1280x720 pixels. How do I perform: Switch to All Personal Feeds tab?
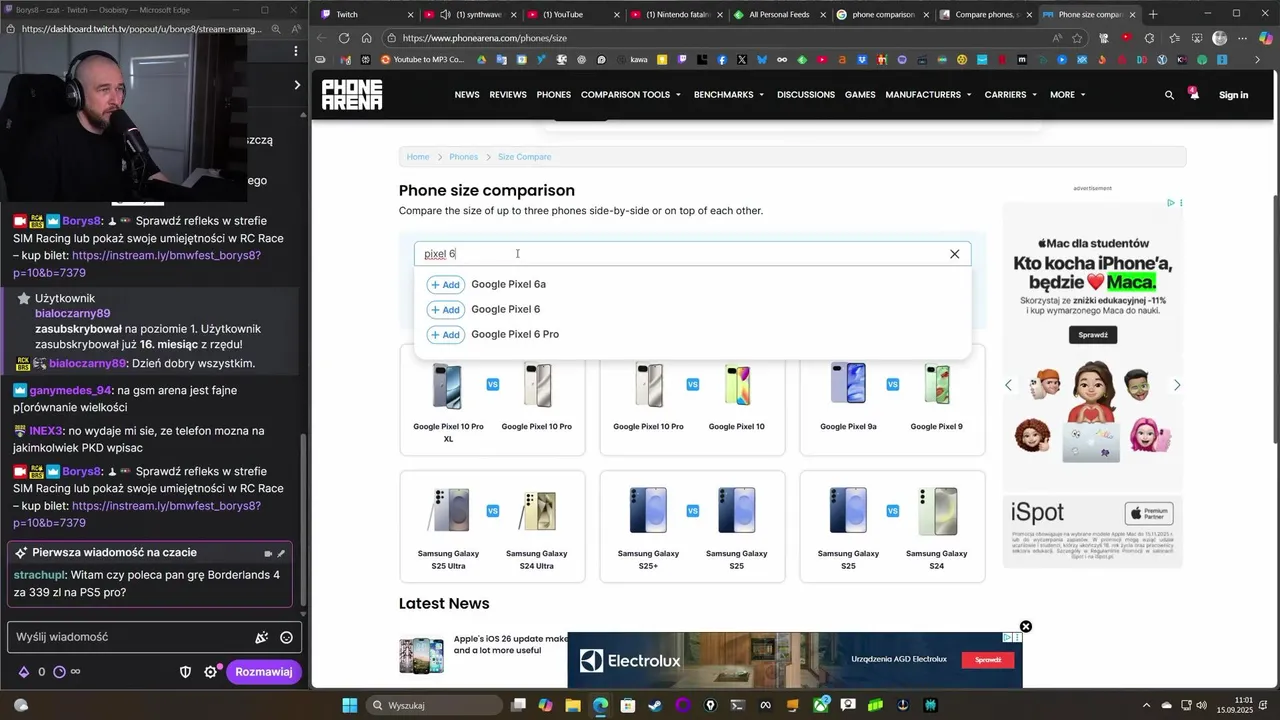click(779, 15)
